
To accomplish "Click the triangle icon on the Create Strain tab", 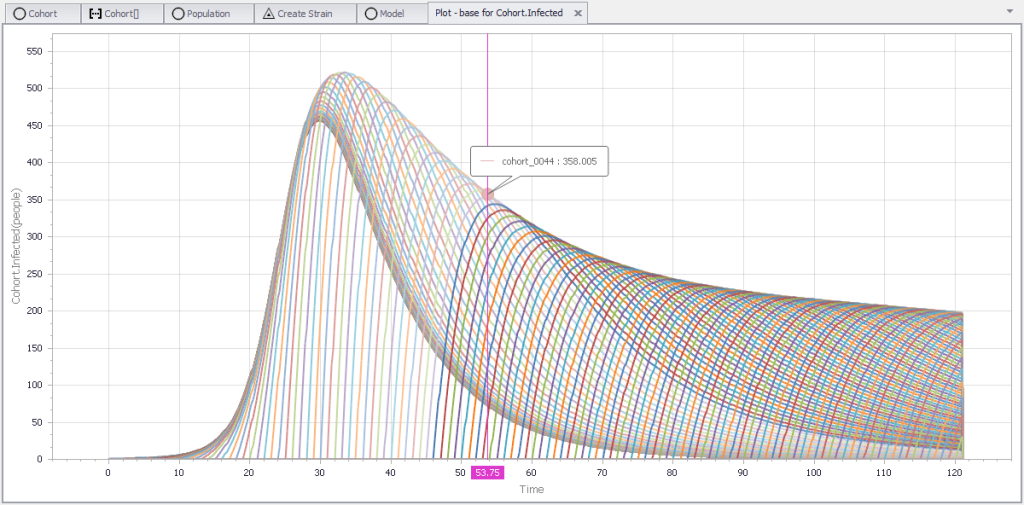I will pyautogui.click(x=269, y=14).
